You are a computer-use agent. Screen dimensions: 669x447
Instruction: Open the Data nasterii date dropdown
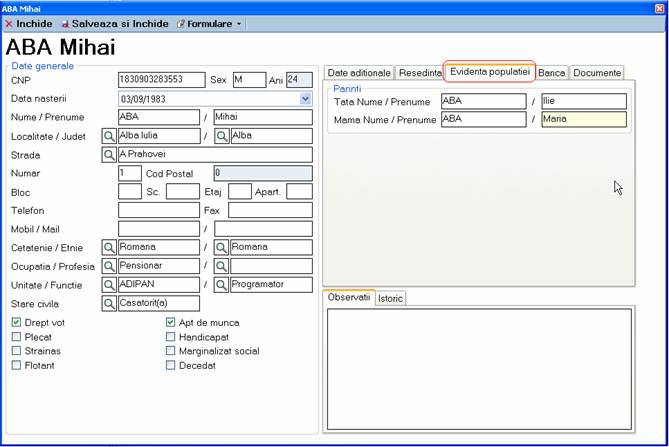pyautogui.click(x=305, y=99)
